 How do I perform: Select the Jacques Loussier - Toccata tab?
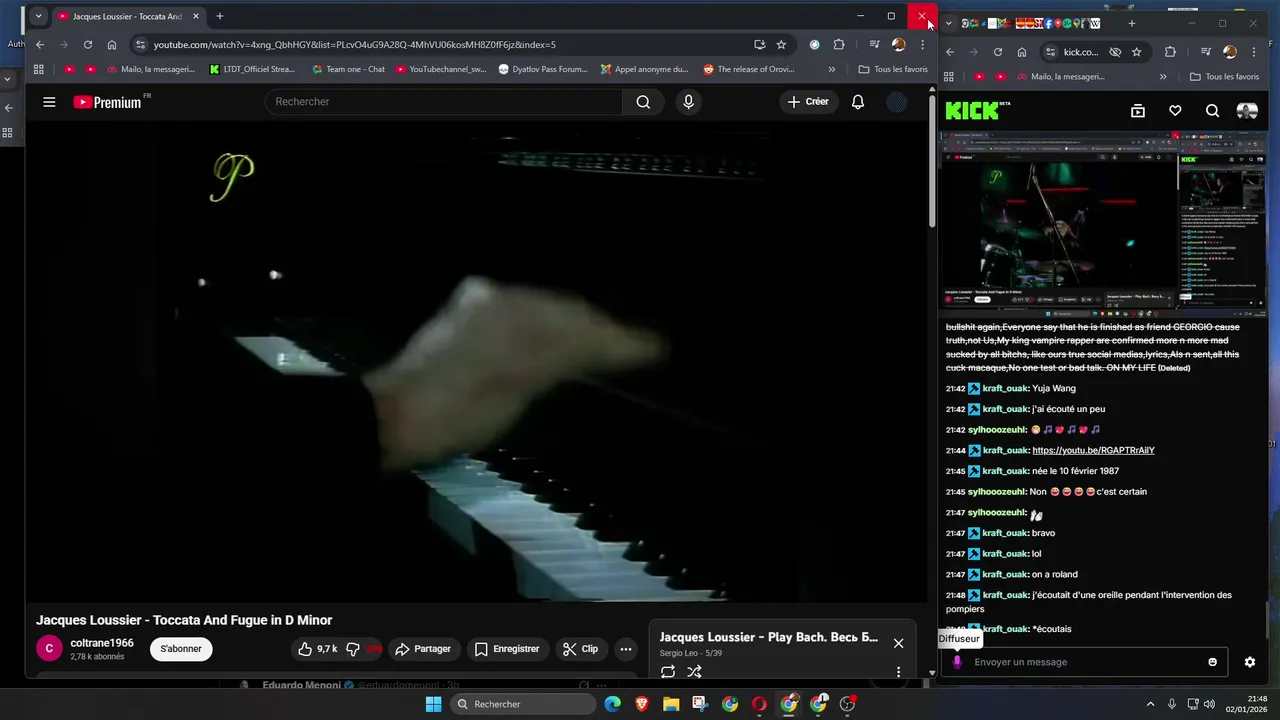tap(127, 16)
